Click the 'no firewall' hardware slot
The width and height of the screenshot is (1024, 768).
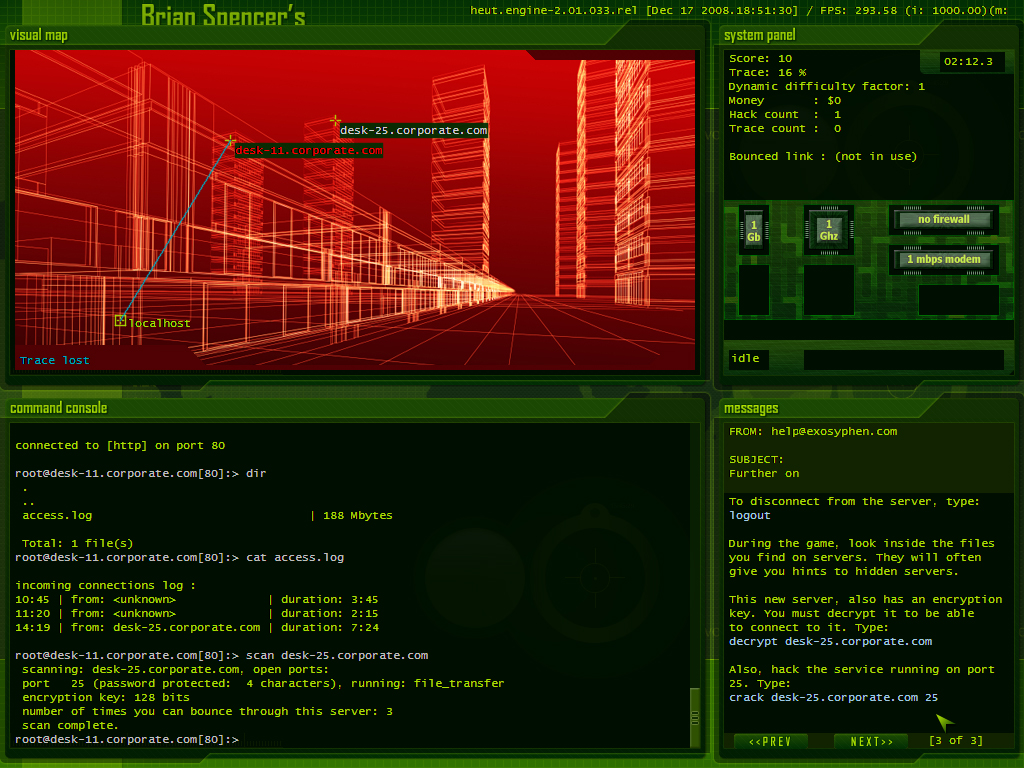coord(944,220)
